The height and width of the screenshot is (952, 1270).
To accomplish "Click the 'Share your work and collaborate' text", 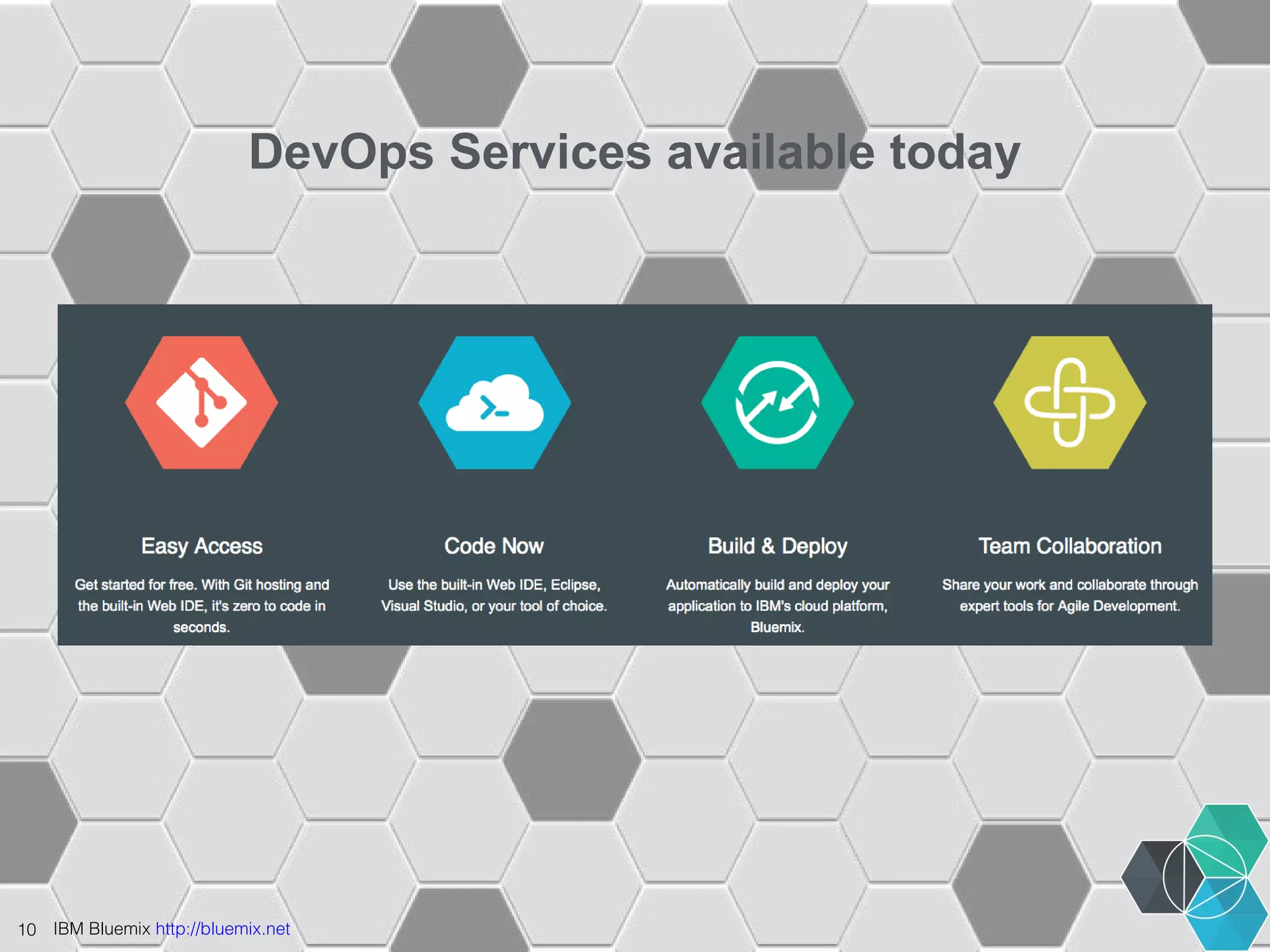I will tap(1070, 595).
